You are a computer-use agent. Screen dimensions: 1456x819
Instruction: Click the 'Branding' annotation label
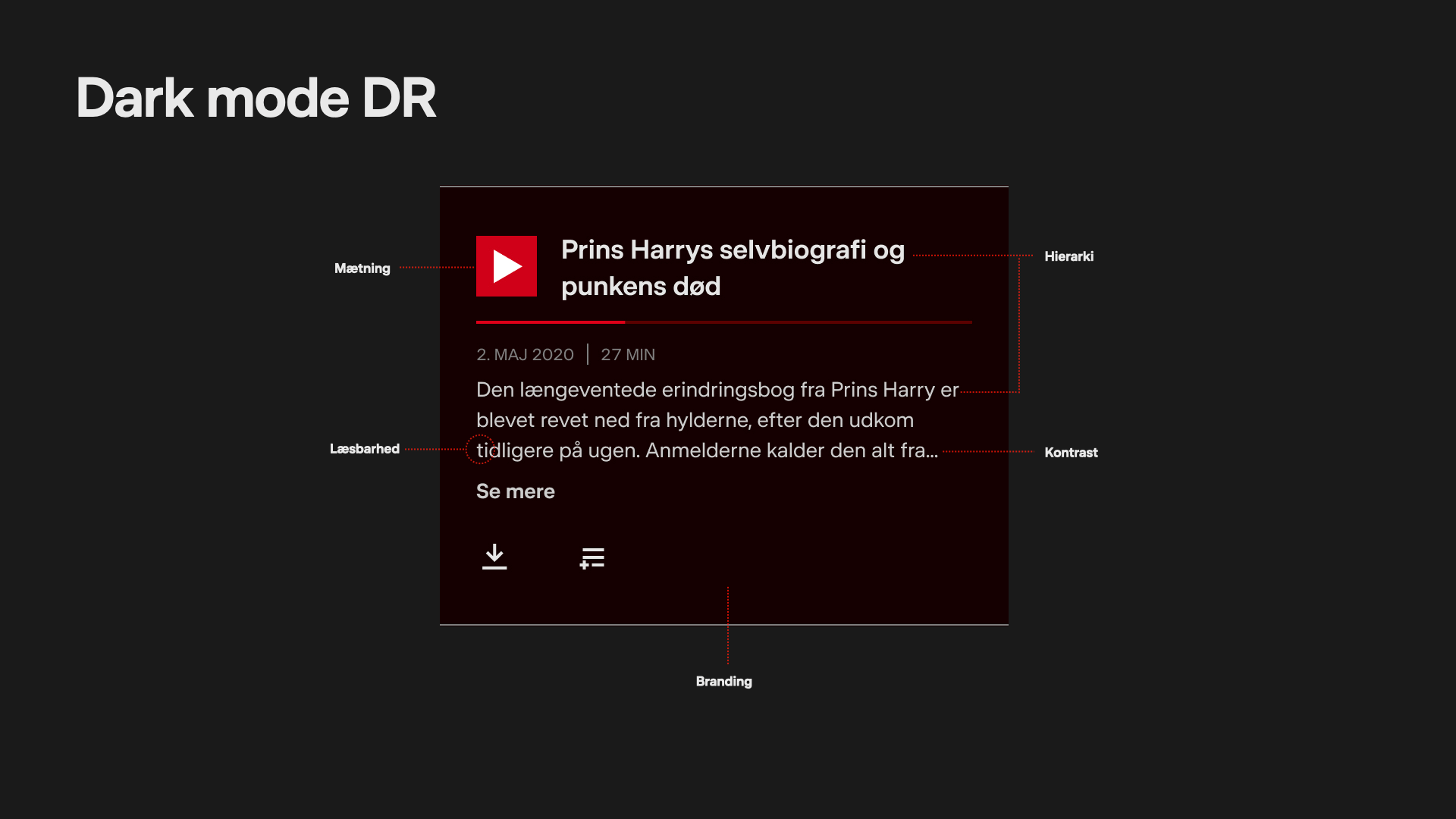click(x=724, y=682)
